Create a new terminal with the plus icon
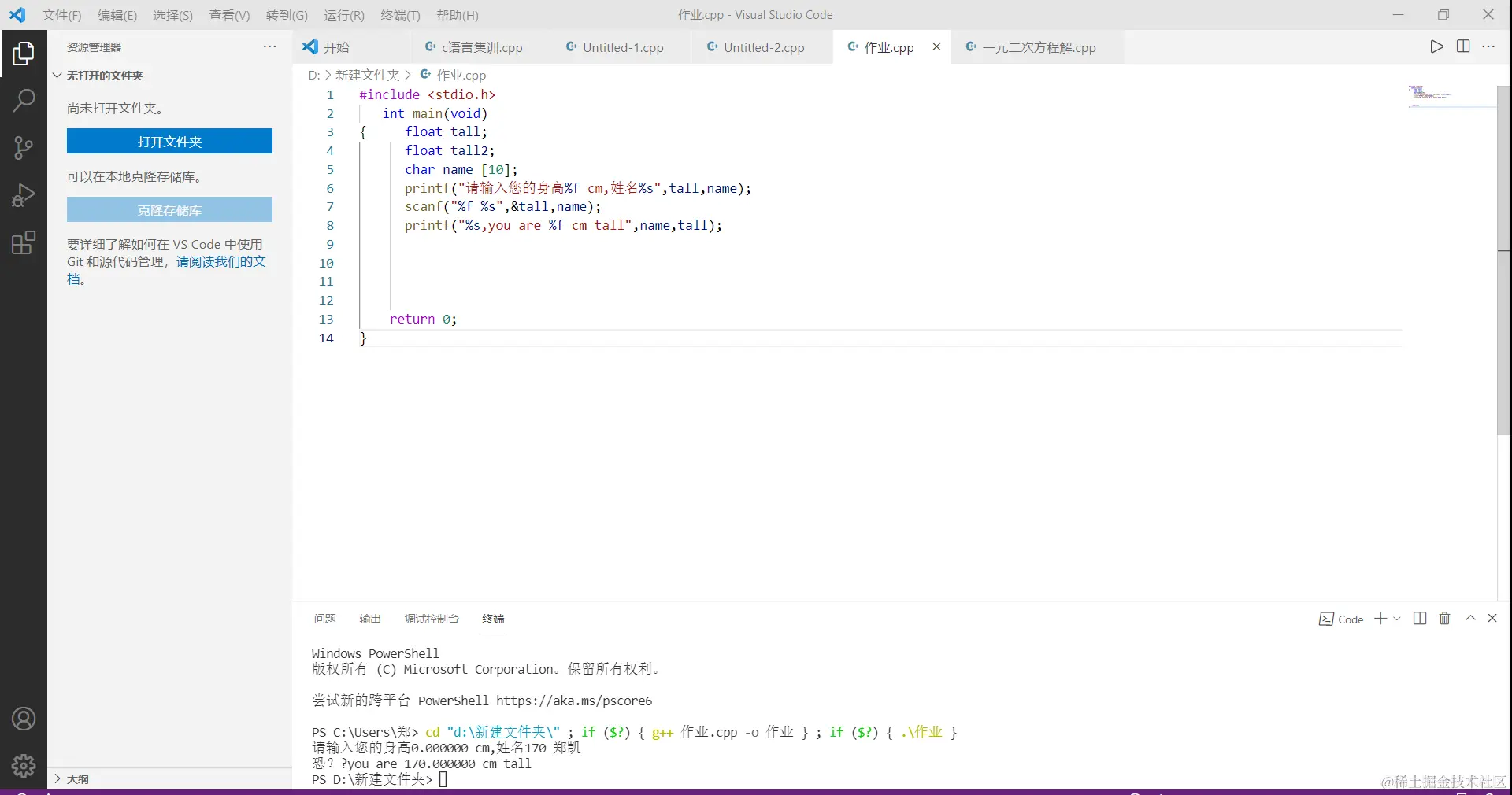 1380,619
